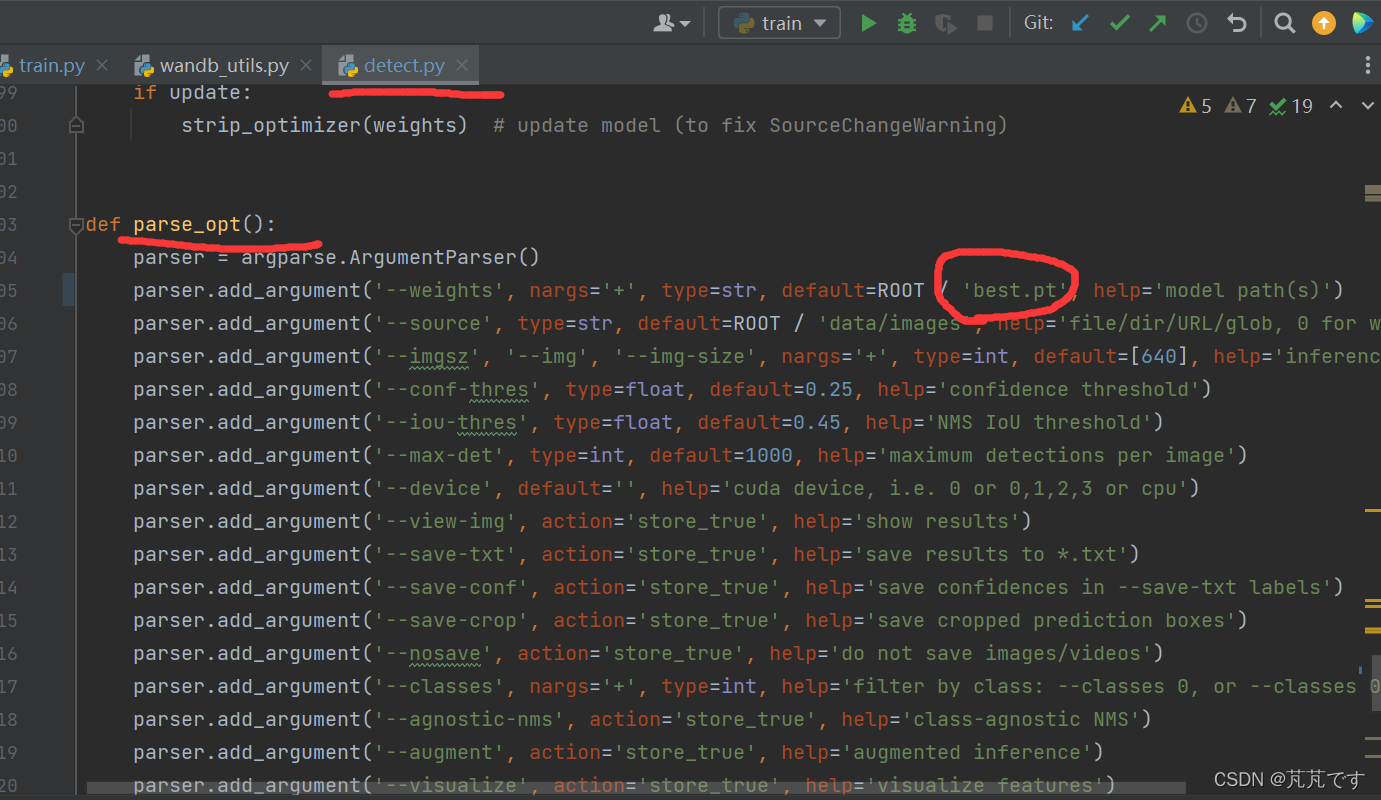Viewport: 1381px width, 800px height.
Task: Show Git history clock icon
Action: (1197, 23)
